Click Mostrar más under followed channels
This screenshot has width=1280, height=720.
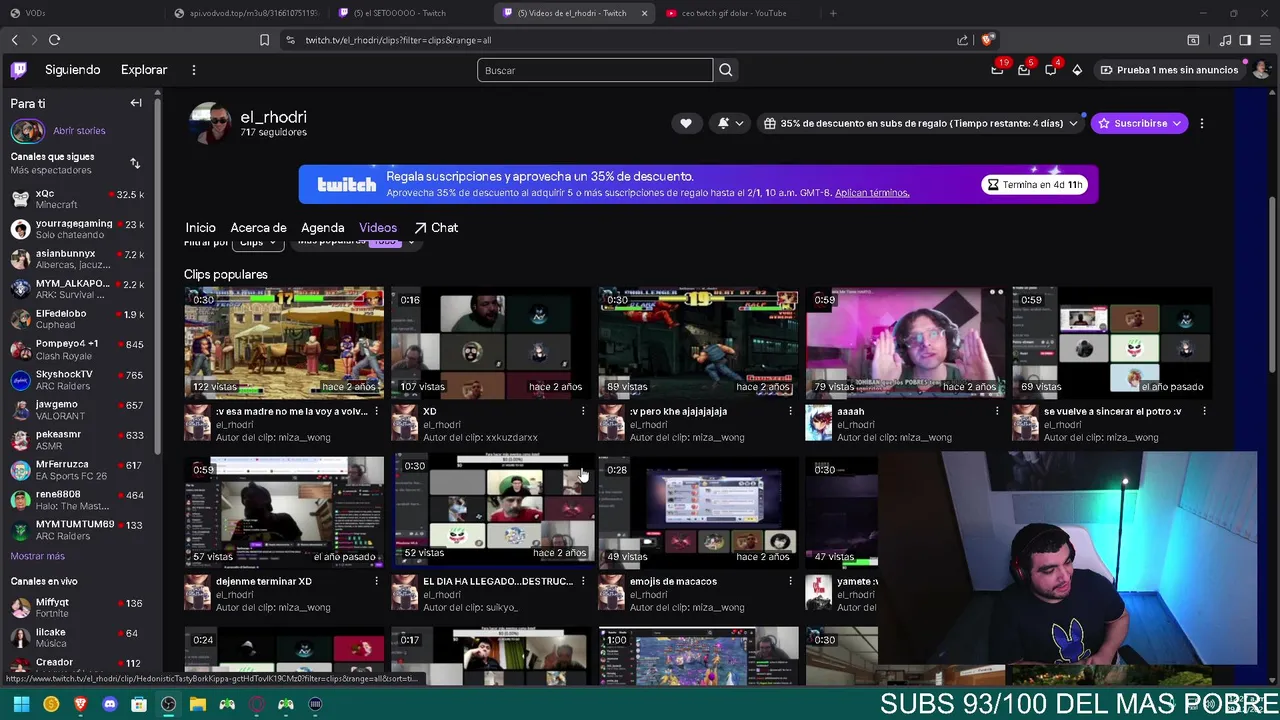coord(37,556)
